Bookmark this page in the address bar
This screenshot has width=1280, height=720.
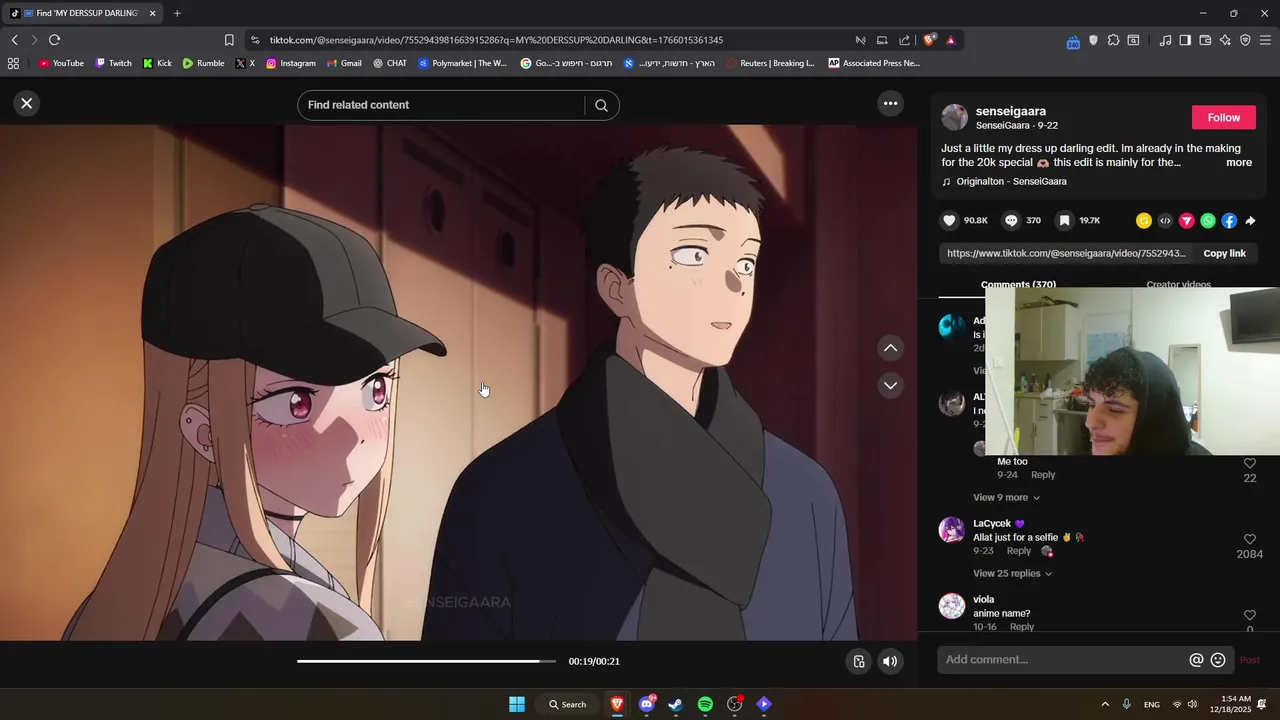[x=229, y=40]
